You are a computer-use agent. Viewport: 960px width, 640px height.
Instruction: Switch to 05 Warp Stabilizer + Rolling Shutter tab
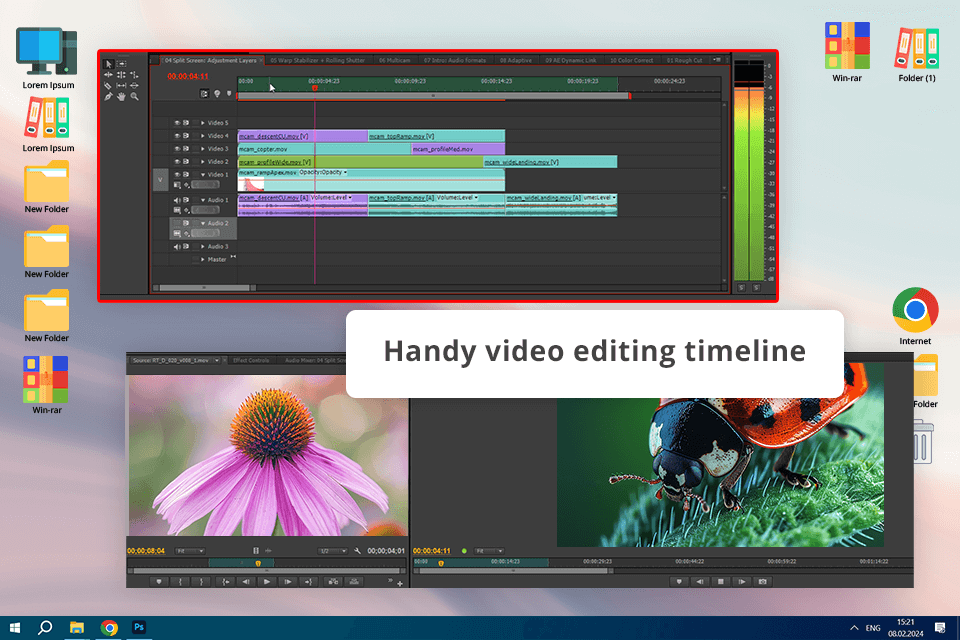click(317, 61)
